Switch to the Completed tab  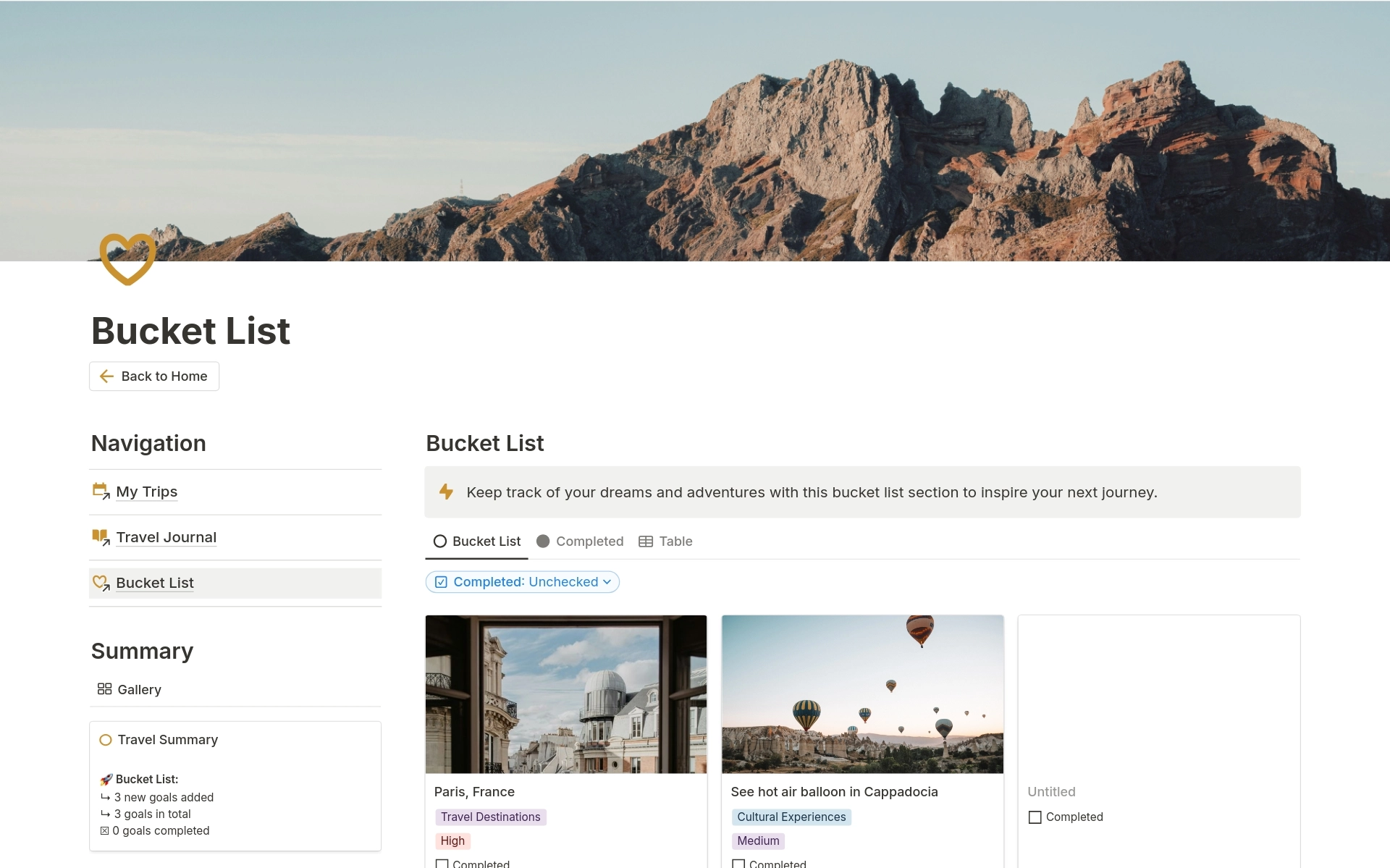pos(589,541)
